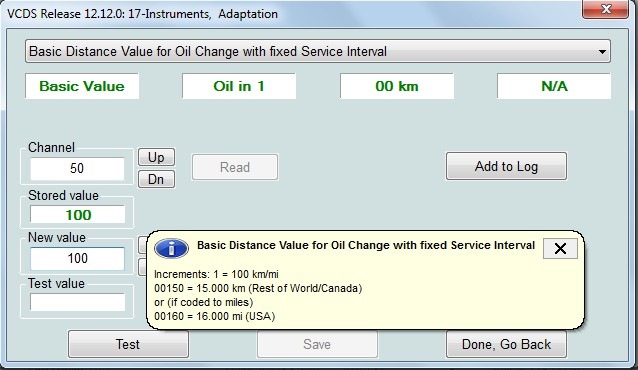Open the adaptation channel dropdown list

tap(317, 51)
